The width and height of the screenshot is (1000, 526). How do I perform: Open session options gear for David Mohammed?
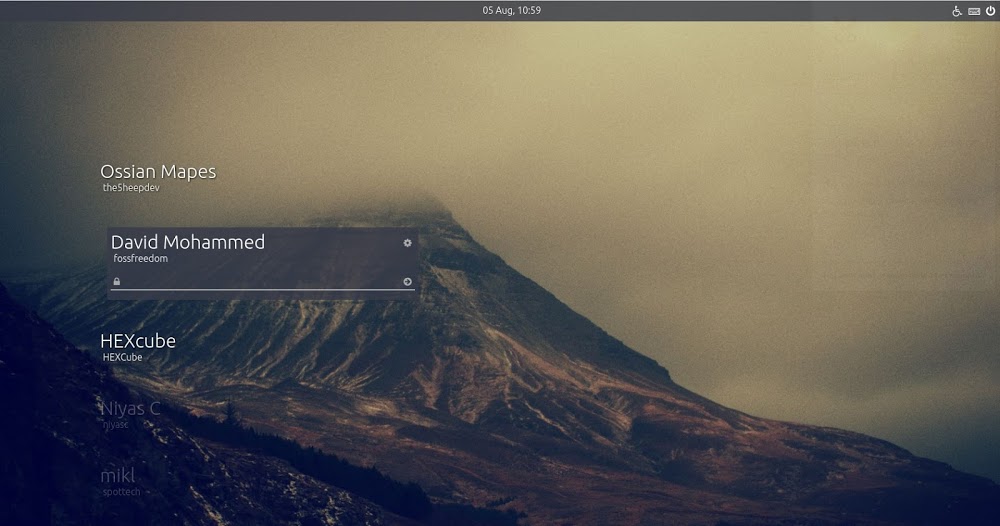tap(407, 243)
